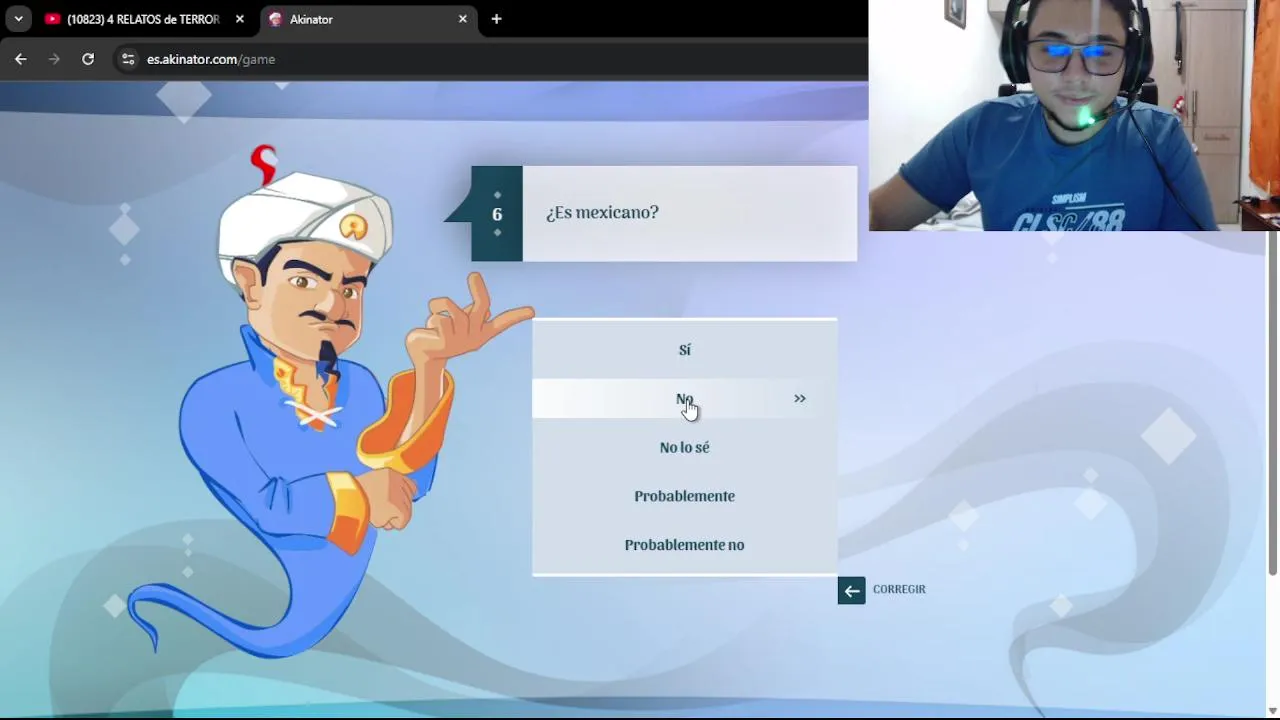Open the site information icon in address bar
The height and width of the screenshot is (720, 1280).
click(x=128, y=59)
